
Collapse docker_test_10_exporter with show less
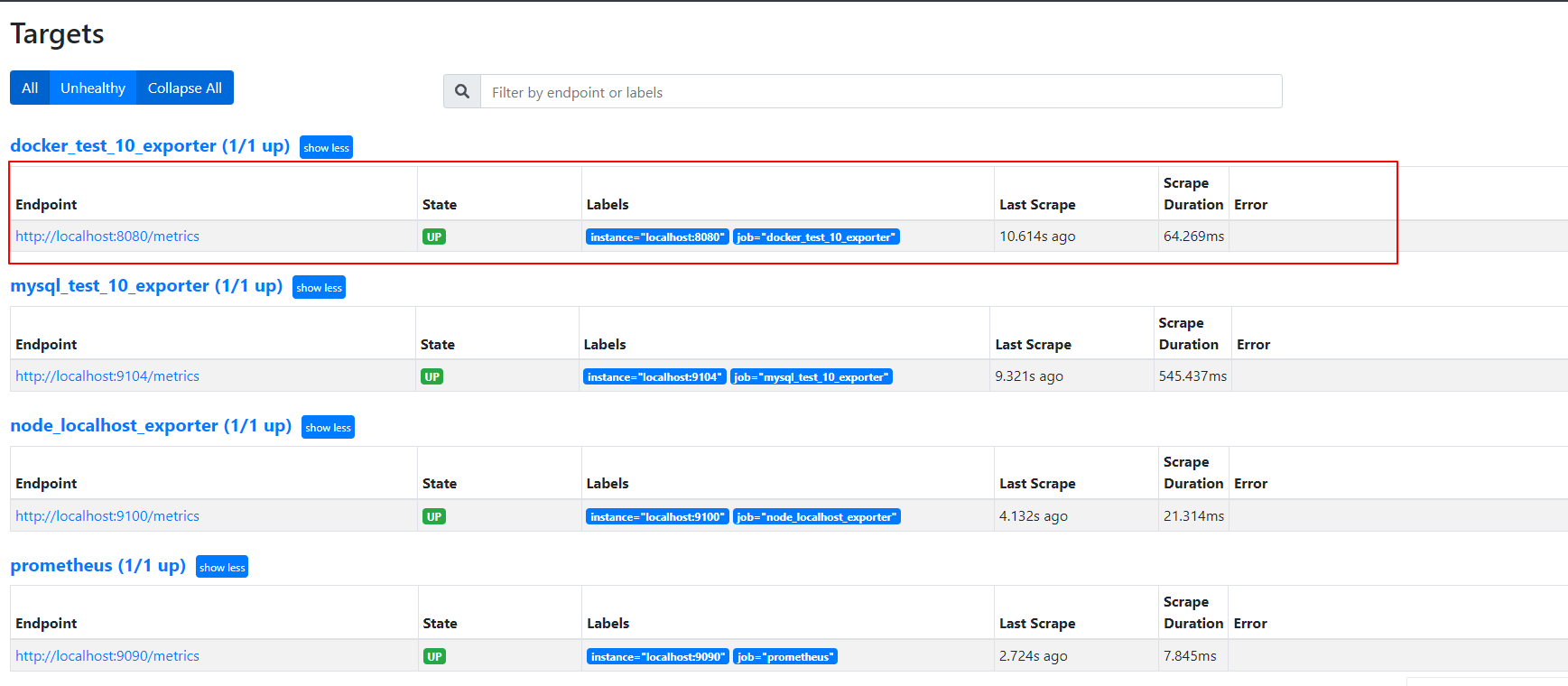(326, 147)
